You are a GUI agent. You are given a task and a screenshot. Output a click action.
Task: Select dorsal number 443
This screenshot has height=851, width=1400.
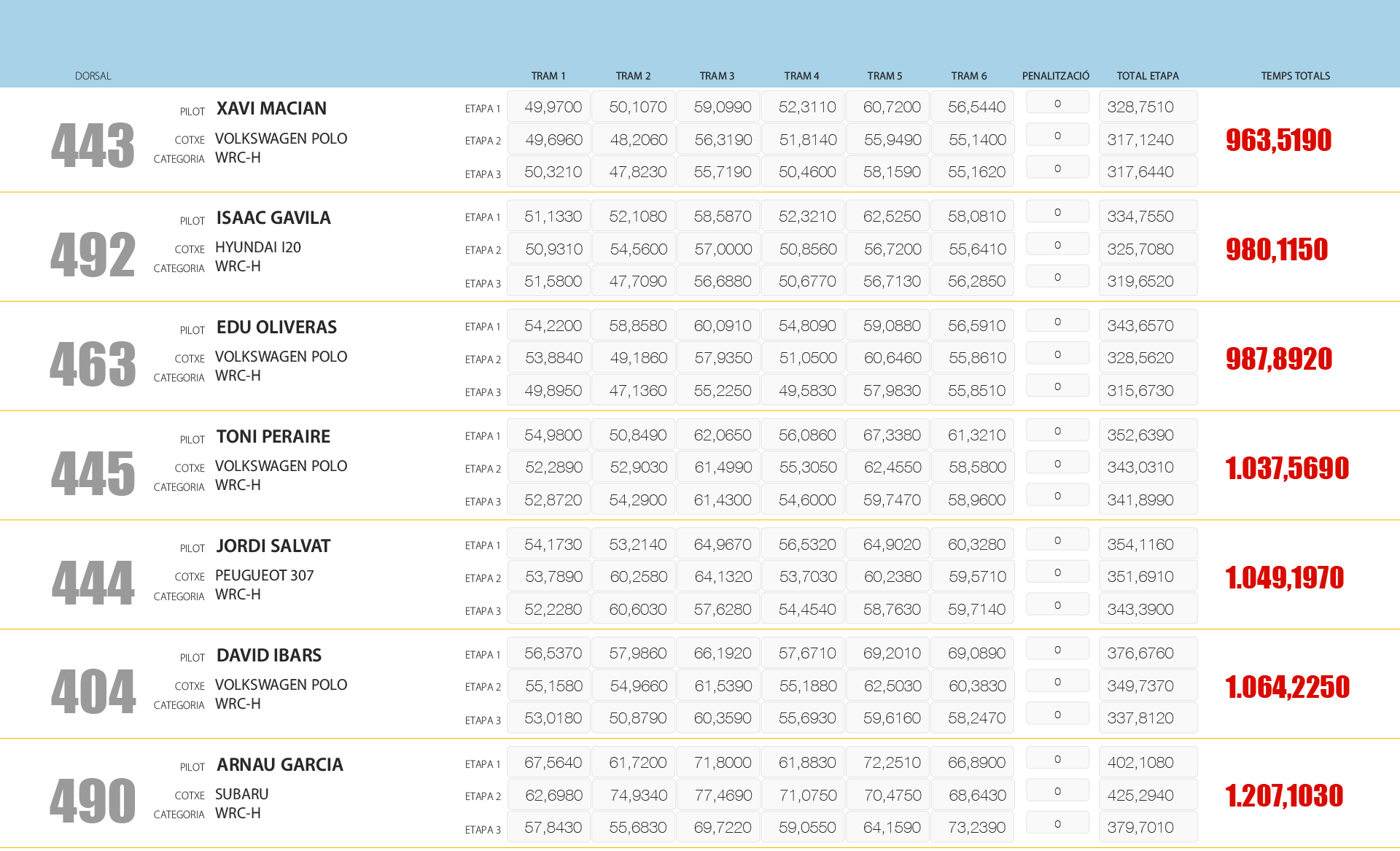tap(93, 145)
